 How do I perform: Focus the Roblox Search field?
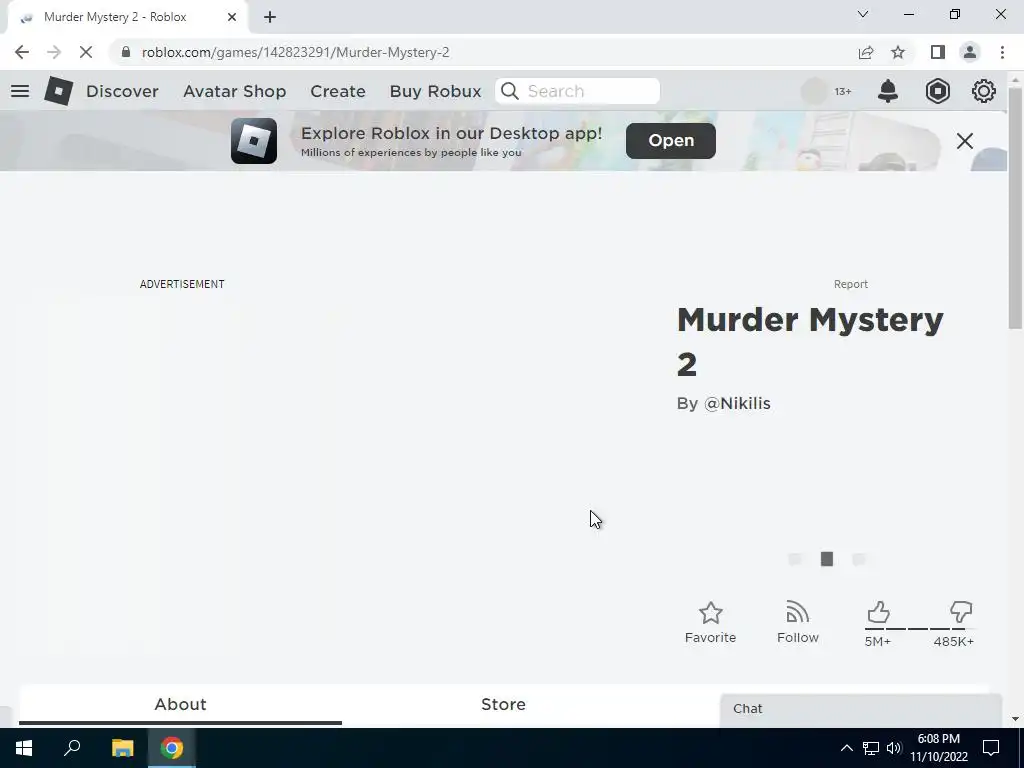[577, 91]
